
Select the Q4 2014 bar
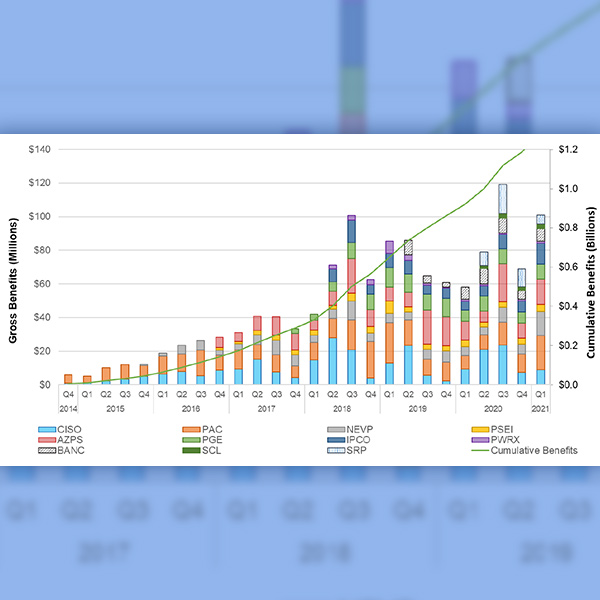[68, 379]
